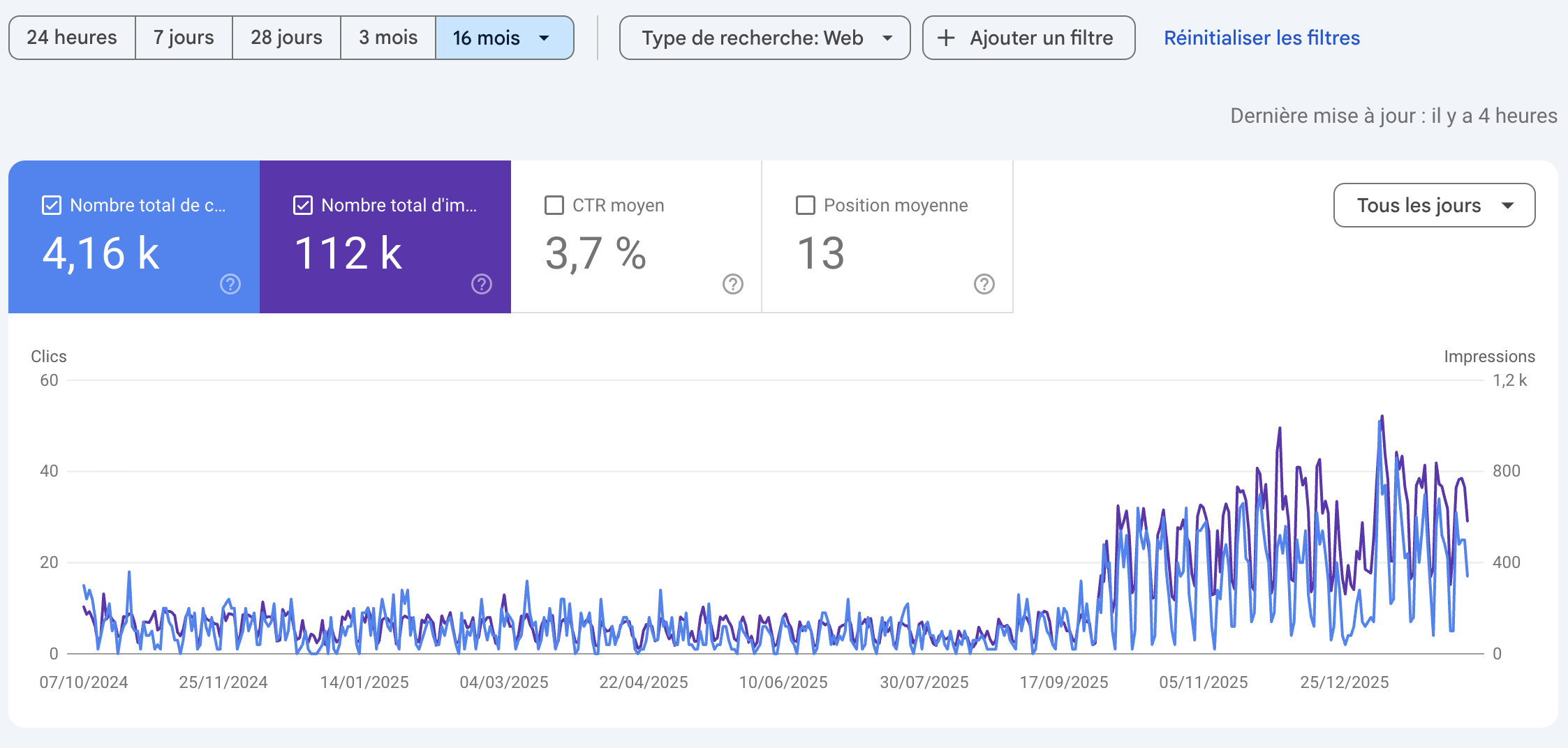Click the 60 clicks axis value

(x=49, y=380)
